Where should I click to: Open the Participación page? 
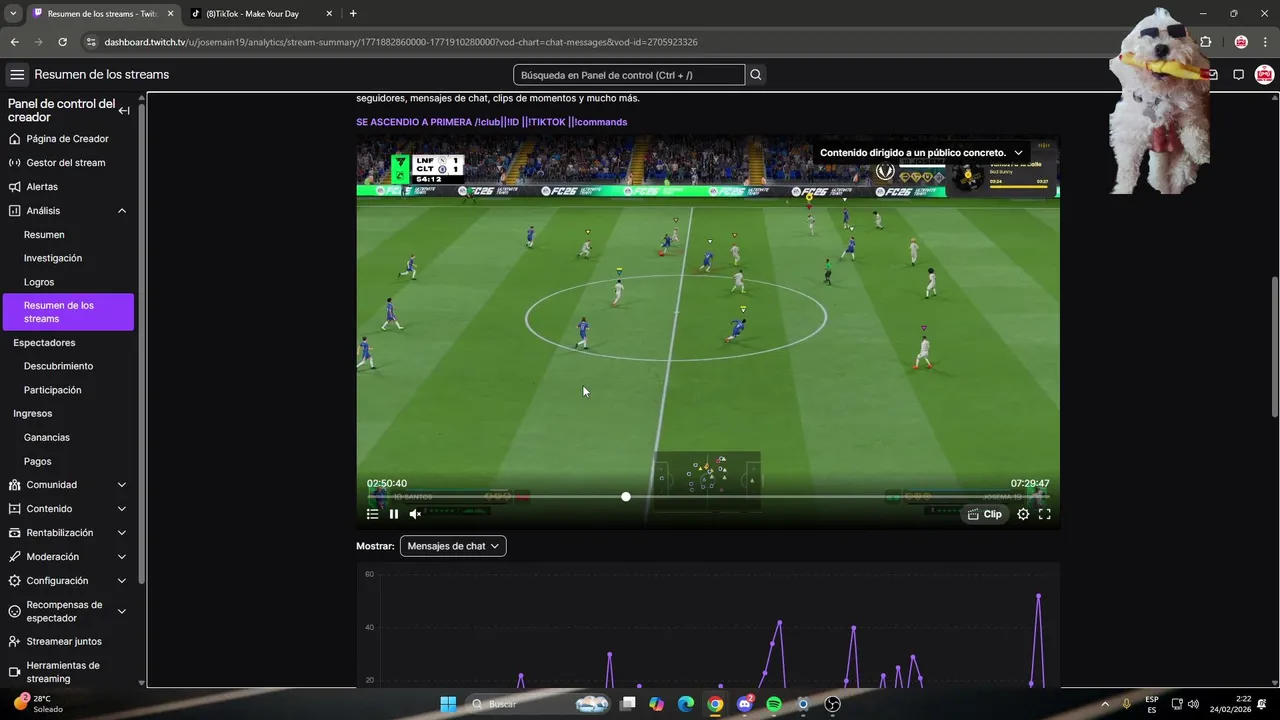pyautogui.click(x=53, y=390)
